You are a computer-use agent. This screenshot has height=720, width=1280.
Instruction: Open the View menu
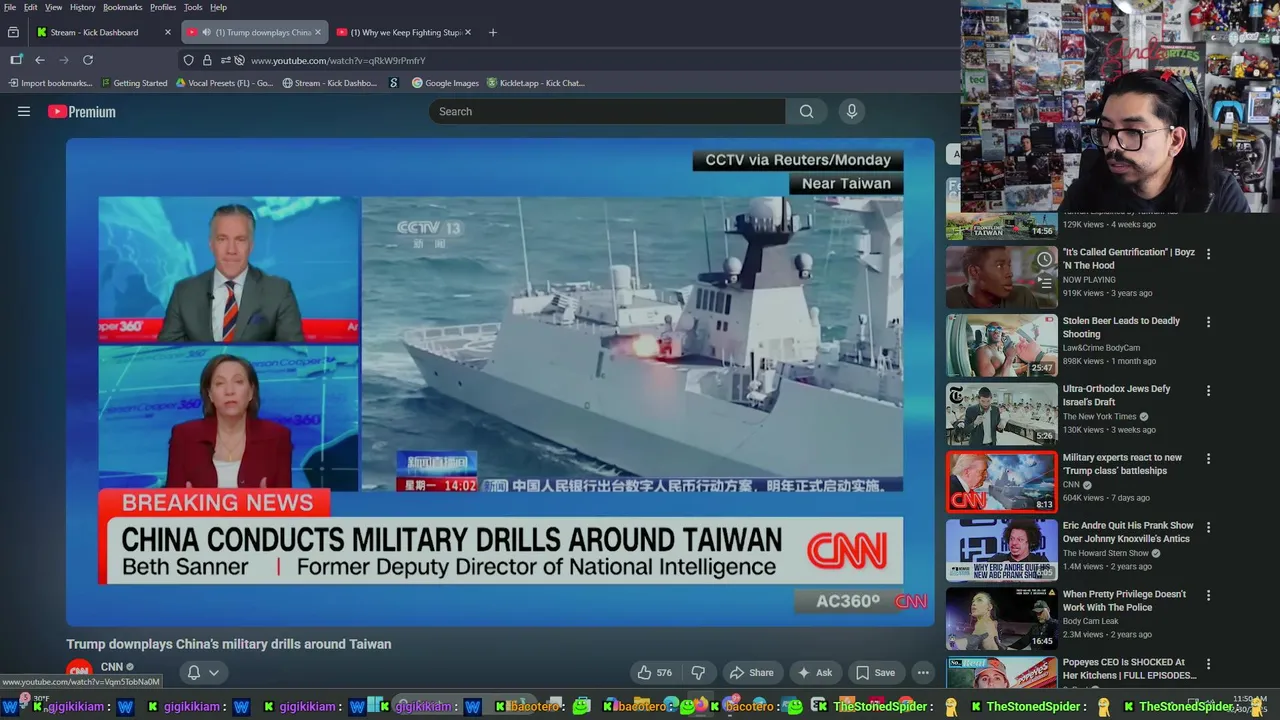53,7
